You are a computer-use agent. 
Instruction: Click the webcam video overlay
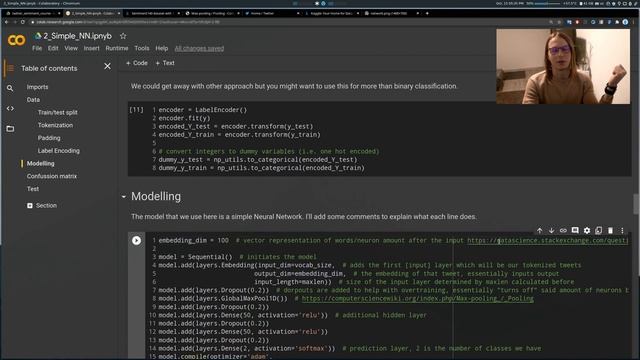pos(563,67)
